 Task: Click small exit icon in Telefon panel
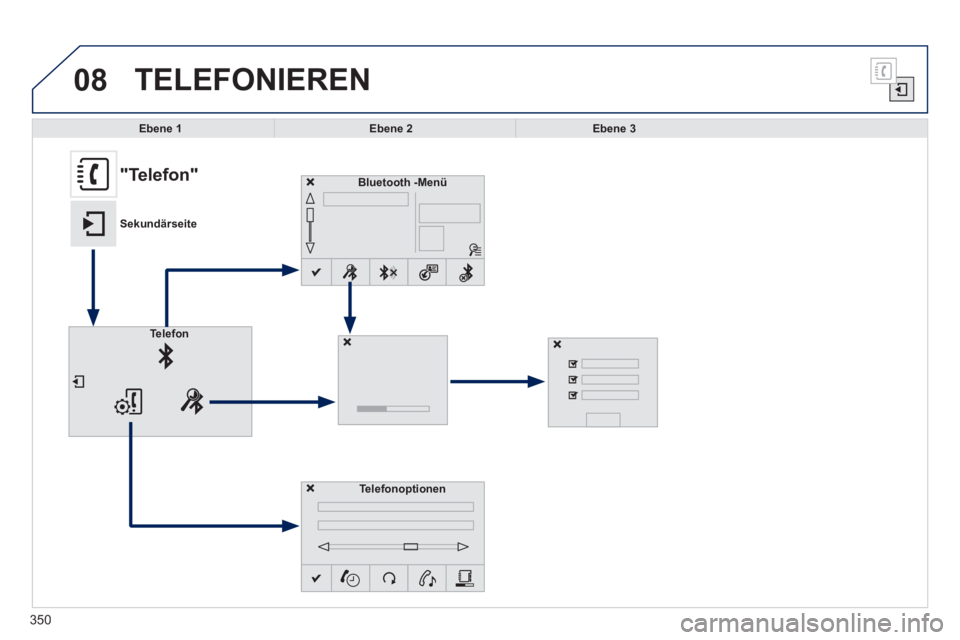click(x=78, y=382)
